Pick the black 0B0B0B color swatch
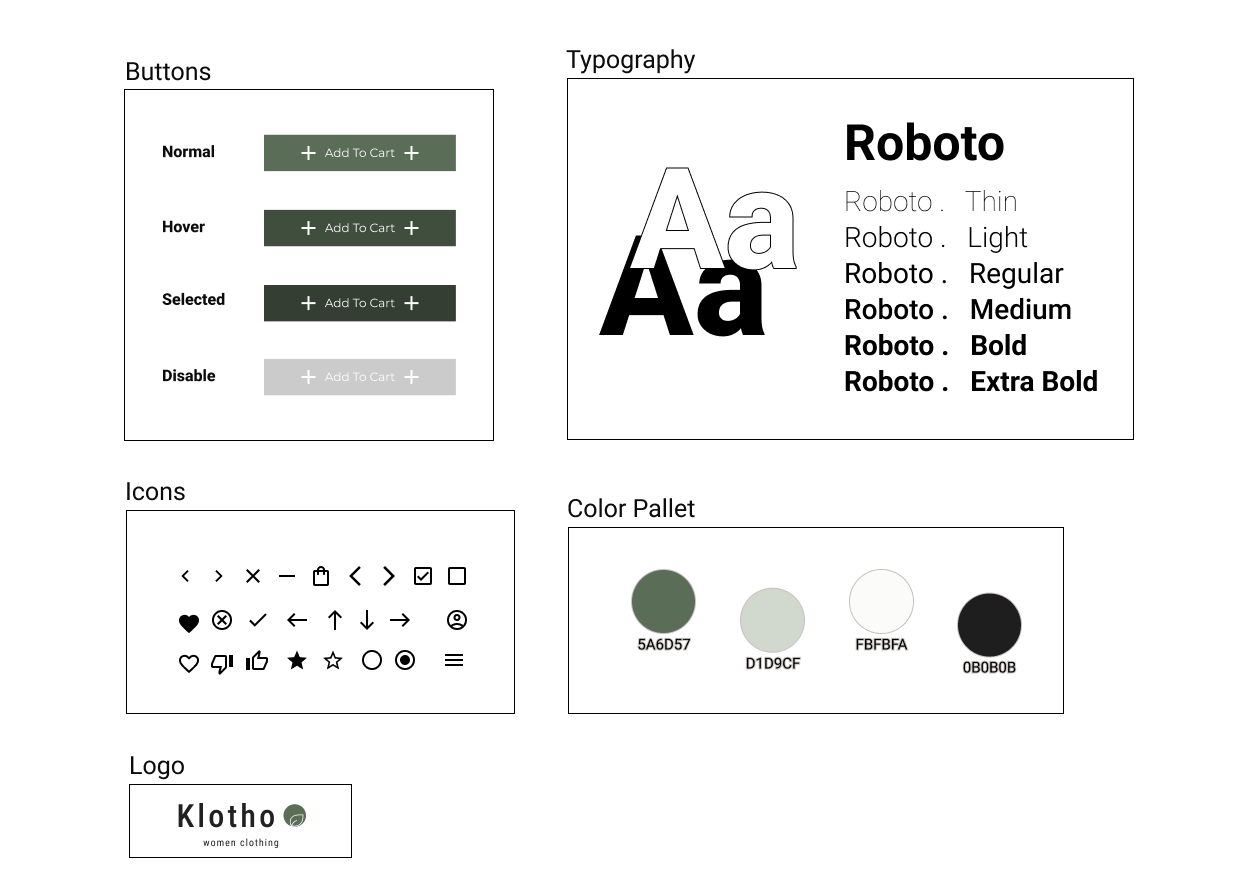 click(989, 625)
